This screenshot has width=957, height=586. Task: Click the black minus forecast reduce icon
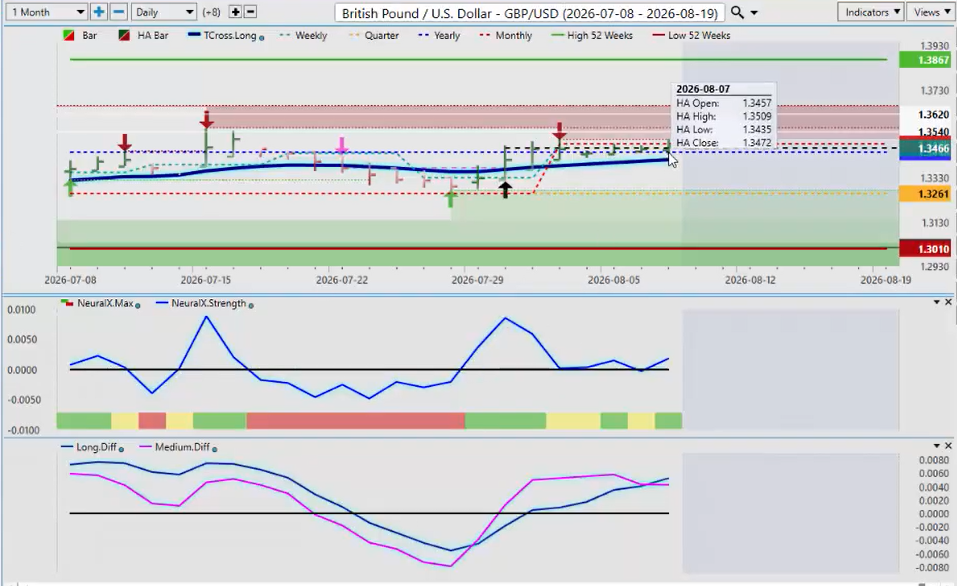(250, 12)
